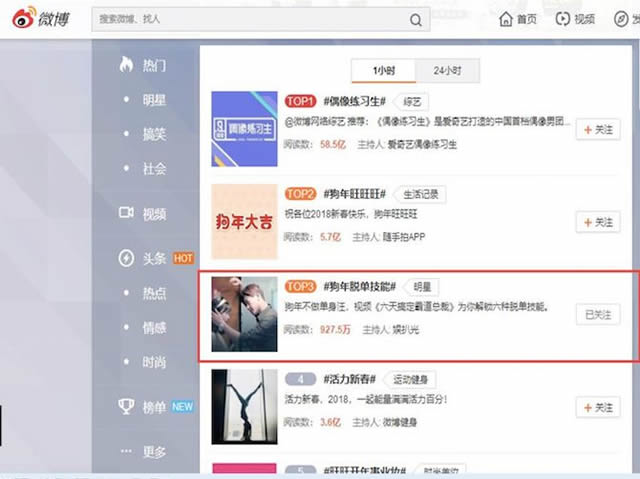Image resolution: width=640 pixels, height=479 pixels.
Task: Select the flame icon for 热门
Action: click(126, 65)
